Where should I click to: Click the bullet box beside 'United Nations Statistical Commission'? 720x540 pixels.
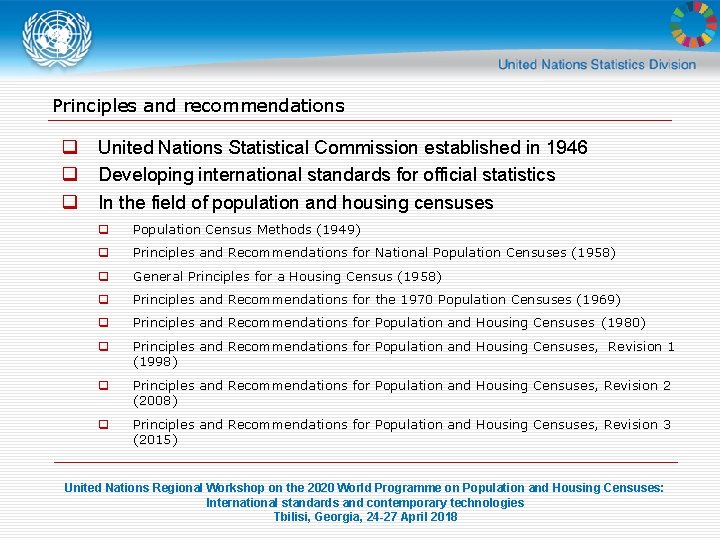click(x=70, y=147)
